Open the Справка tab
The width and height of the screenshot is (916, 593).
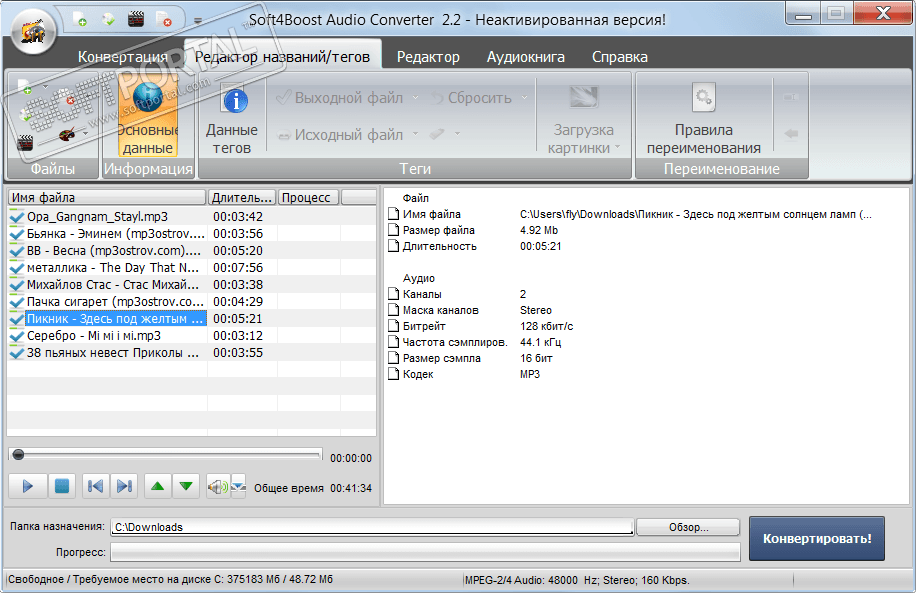[620, 57]
